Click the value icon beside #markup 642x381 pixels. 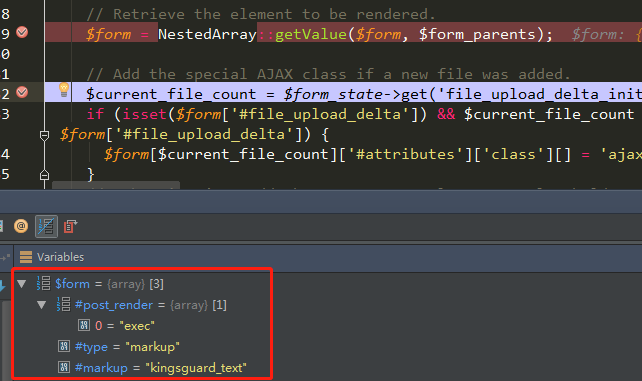pos(64,367)
